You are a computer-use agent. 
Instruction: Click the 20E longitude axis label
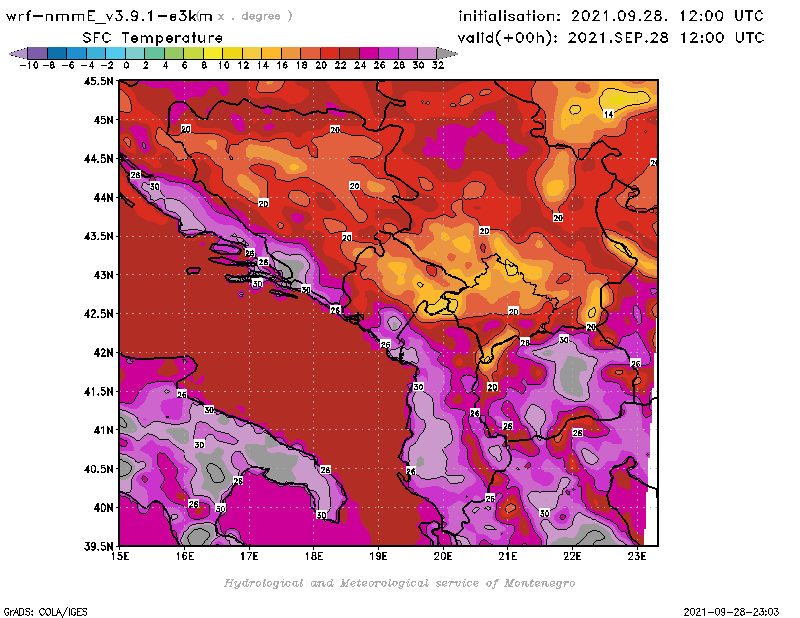point(443,556)
